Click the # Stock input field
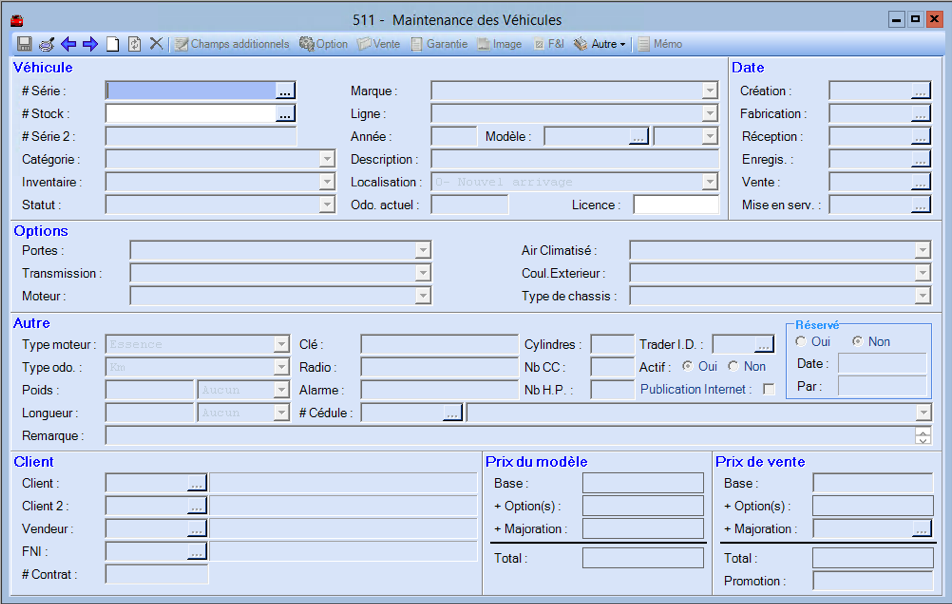The width and height of the screenshot is (952, 604). [191, 114]
